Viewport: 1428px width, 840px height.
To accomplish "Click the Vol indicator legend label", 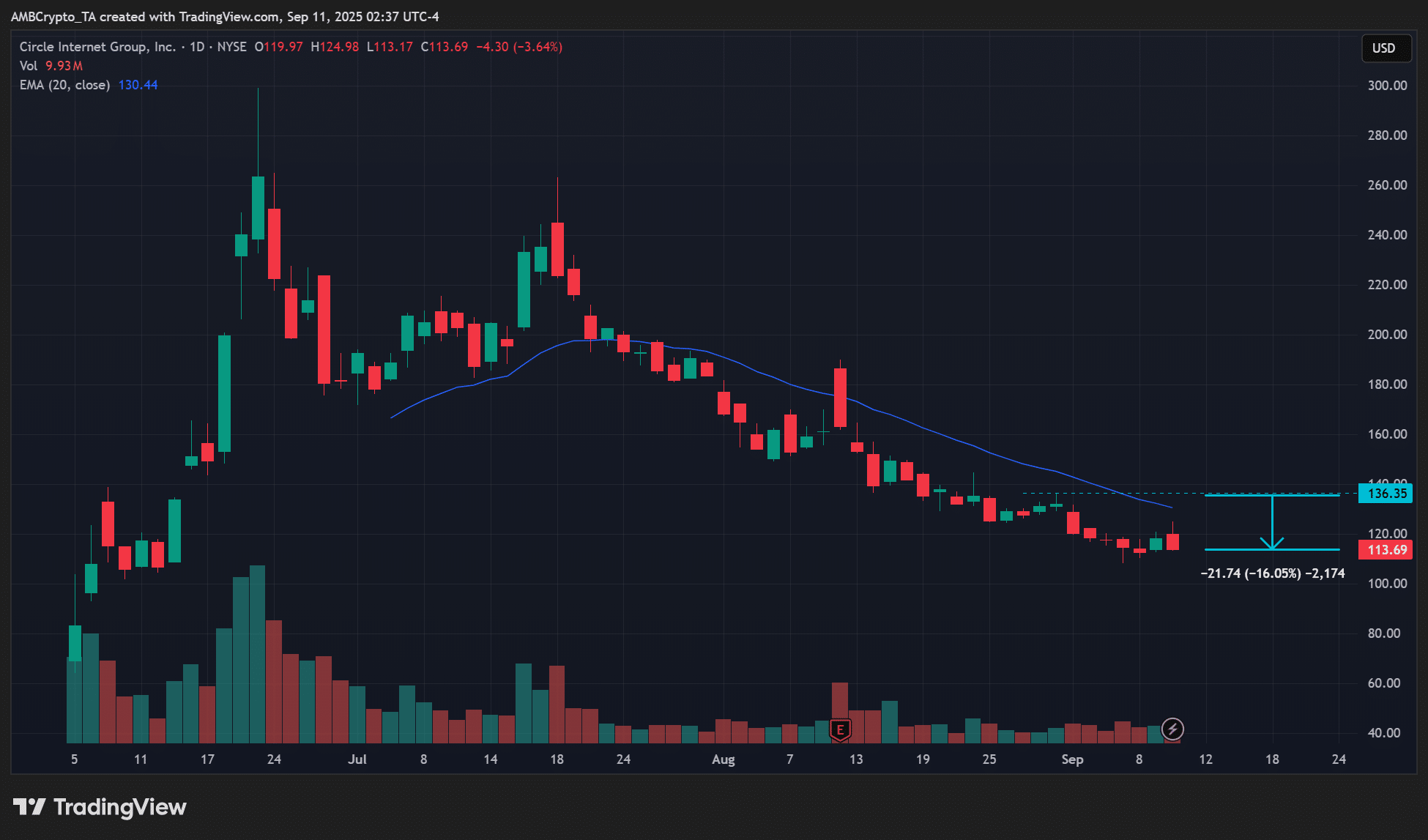I will click(x=28, y=66).
